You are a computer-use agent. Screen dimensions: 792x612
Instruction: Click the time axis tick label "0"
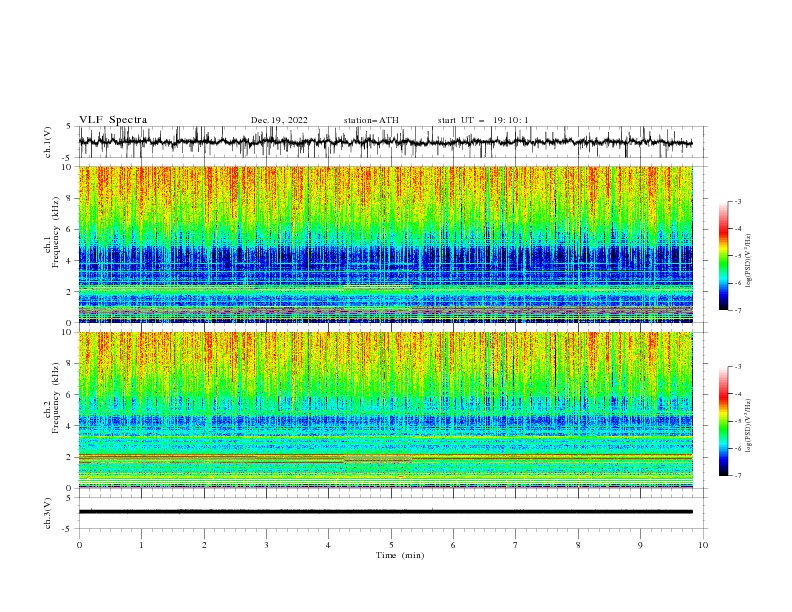(79, 545)
